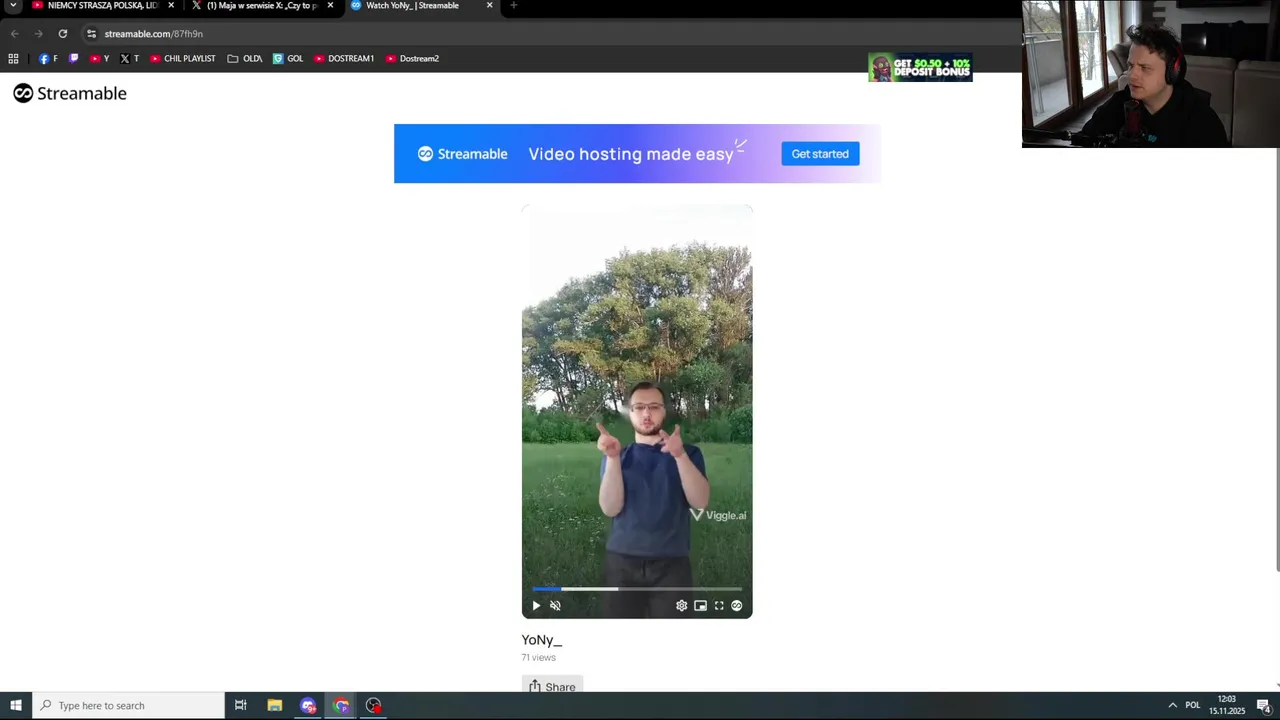Open the Facebook F bookmark
Screen dimensions: 1280x720
pos(48,58)
